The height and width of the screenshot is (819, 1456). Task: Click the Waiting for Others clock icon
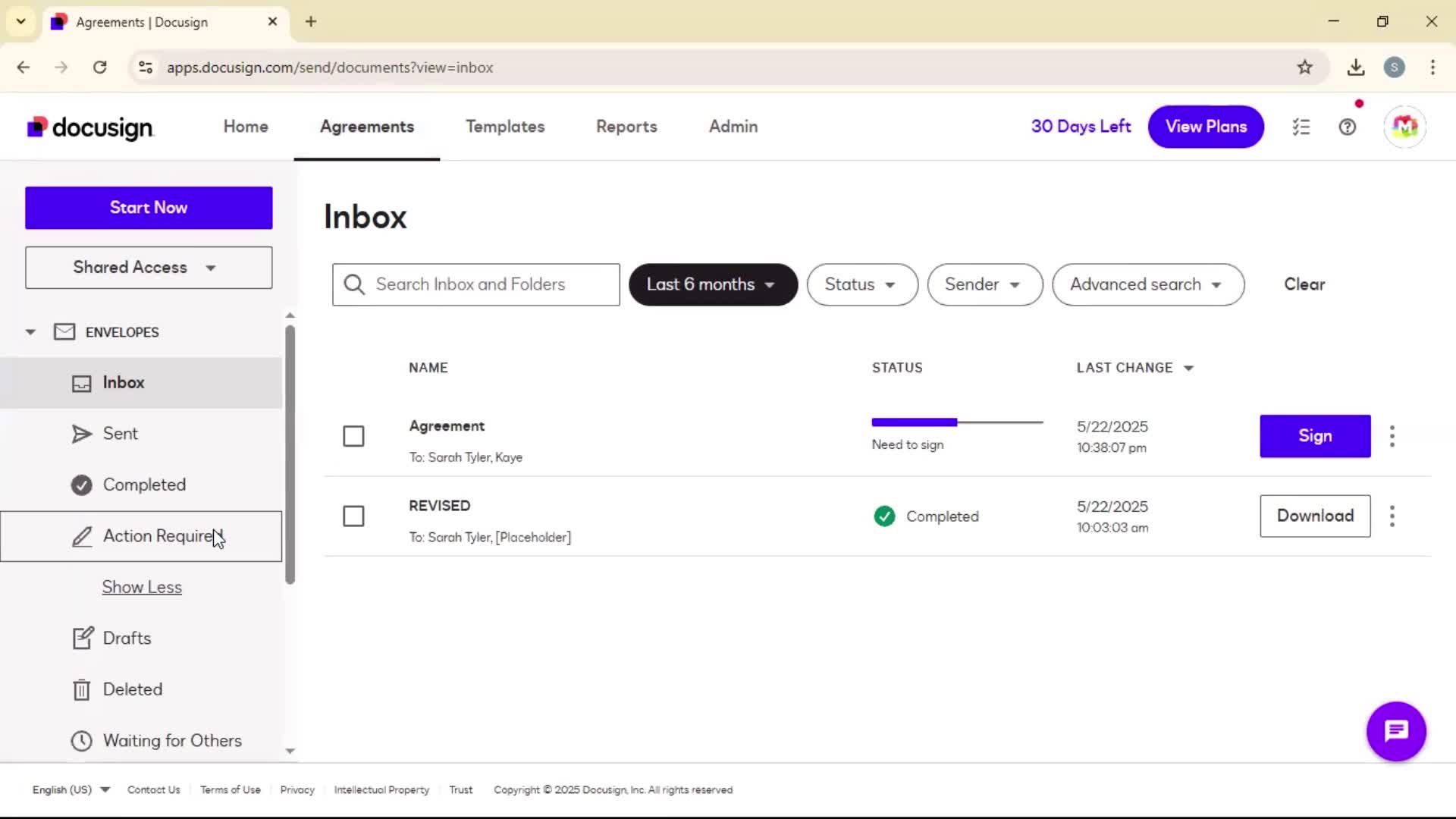click(81, 740)
